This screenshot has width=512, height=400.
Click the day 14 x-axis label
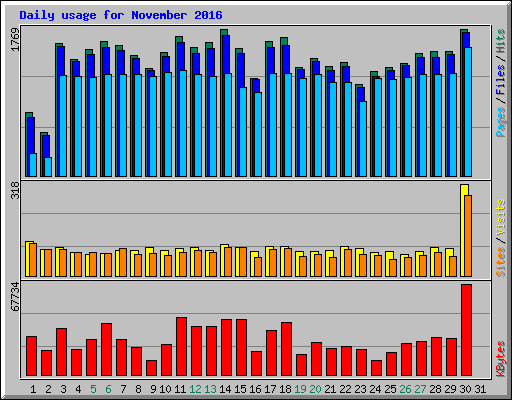point(225,389)
